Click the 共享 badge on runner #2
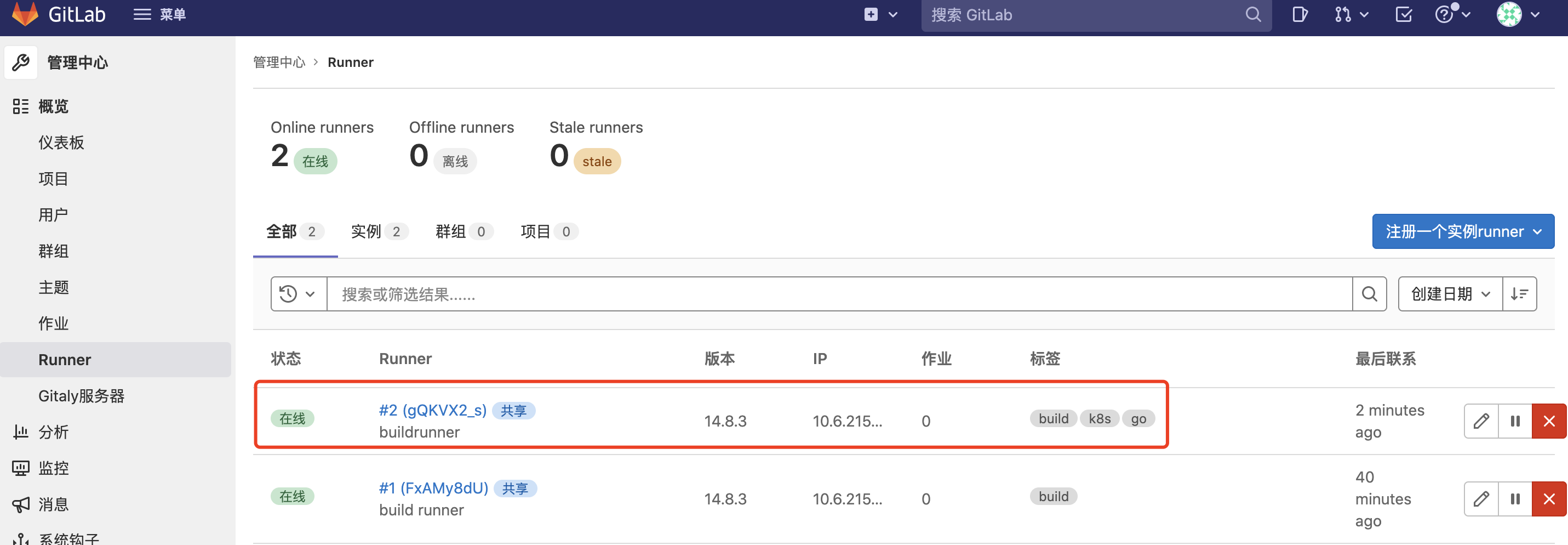Screen dimensions: 1568x545 [x=513, y=411]
